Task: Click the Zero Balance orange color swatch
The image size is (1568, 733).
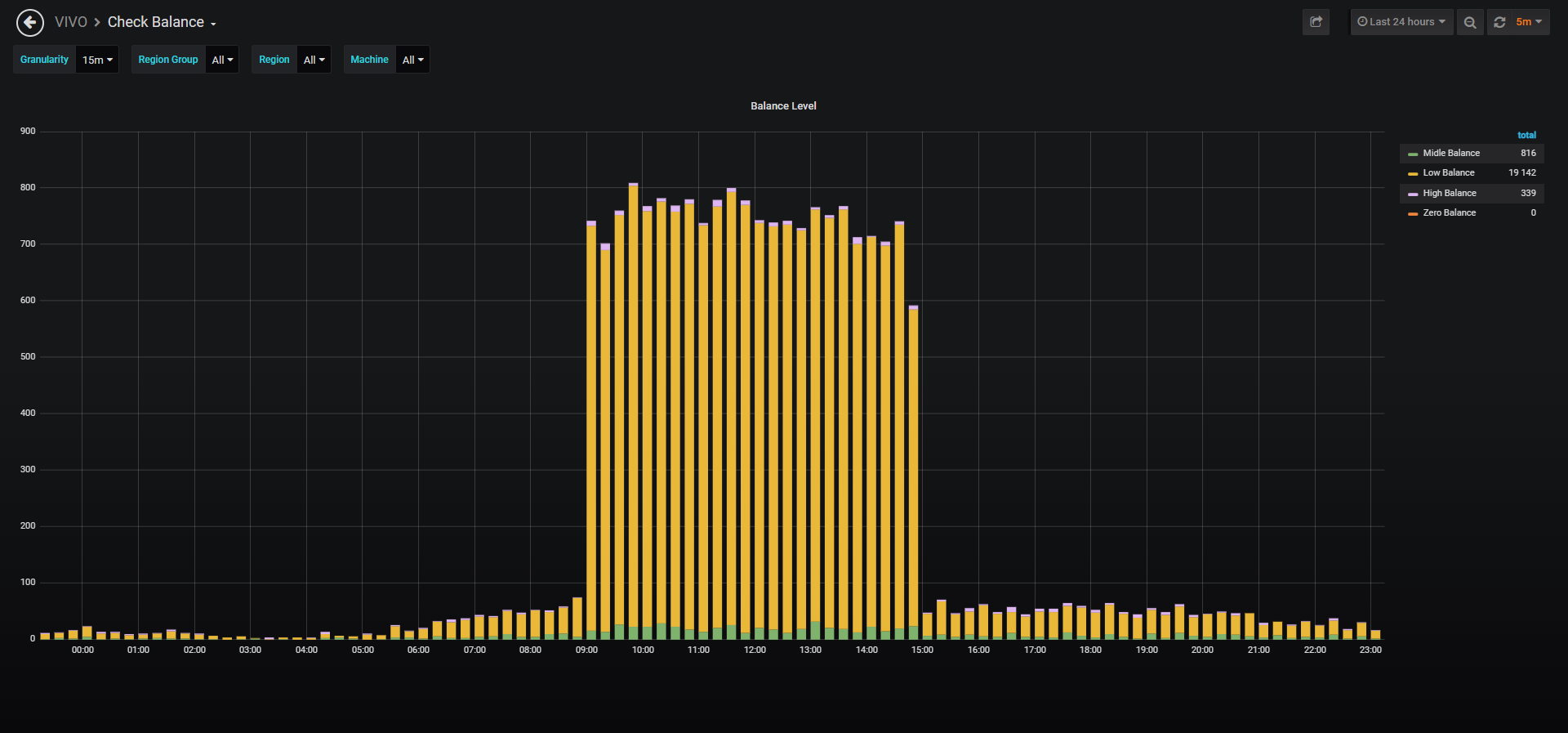Action: 1413,213
